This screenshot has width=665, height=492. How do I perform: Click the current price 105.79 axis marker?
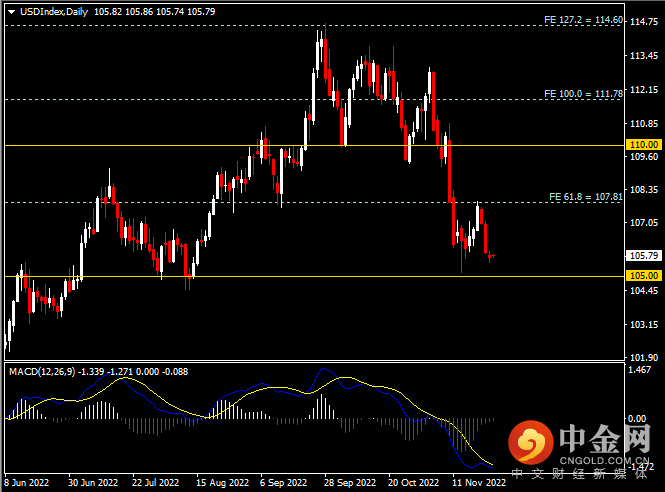645,255
